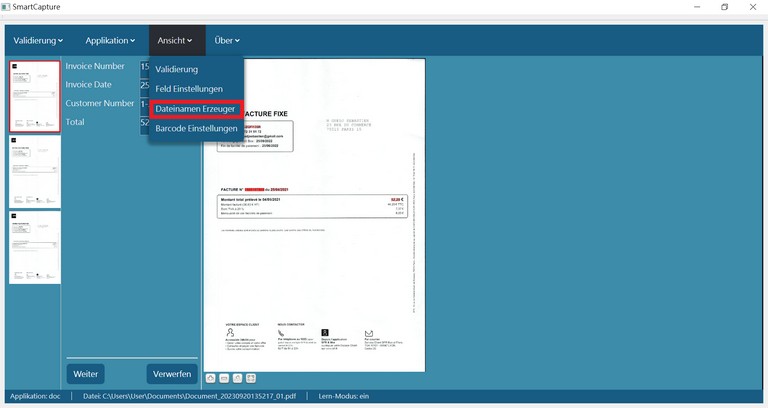Click the 'Invoice Date' label
The image size is (768, 408).
(x=89, y=85)
